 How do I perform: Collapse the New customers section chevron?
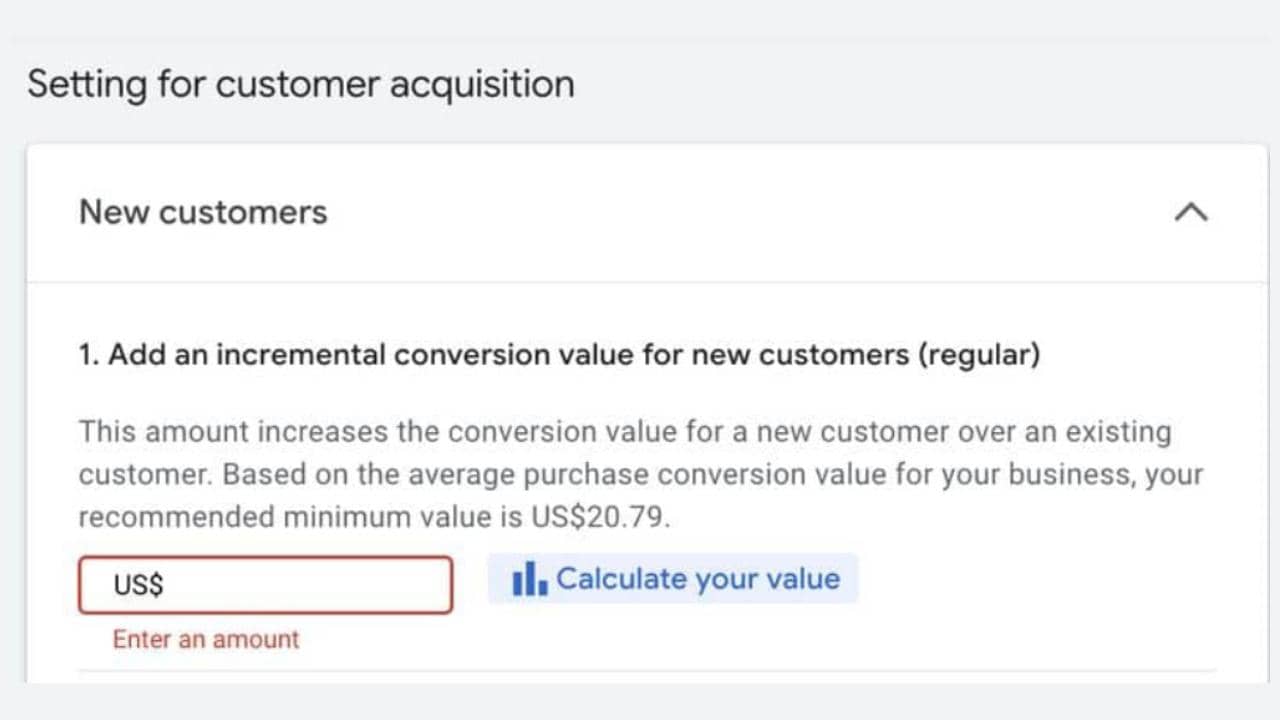[1190, 212]
